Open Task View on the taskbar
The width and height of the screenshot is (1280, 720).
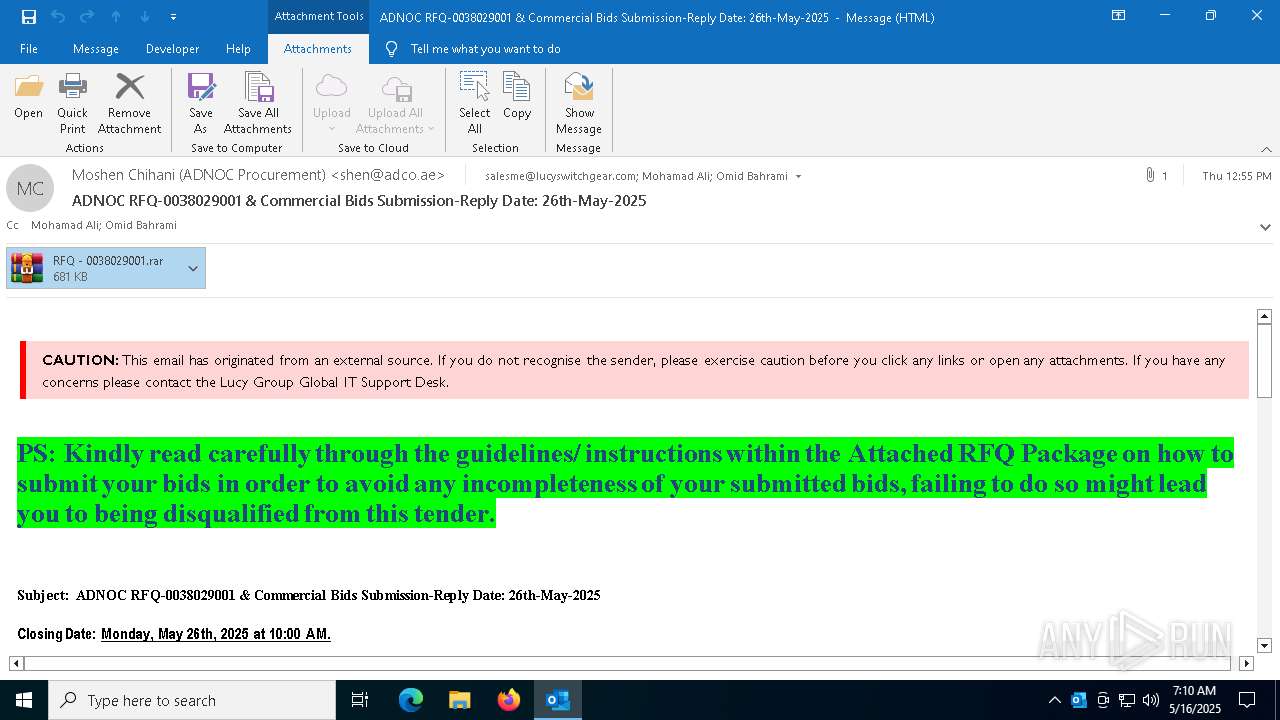tap(360, 700)
